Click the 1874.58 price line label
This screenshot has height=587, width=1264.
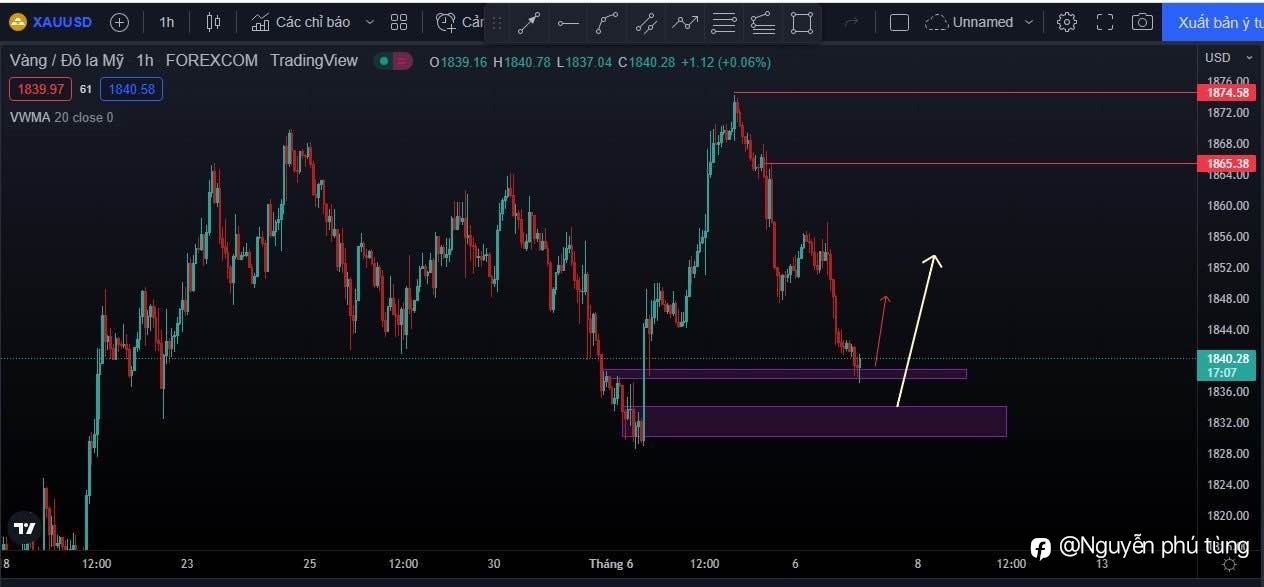[1227, 93]
